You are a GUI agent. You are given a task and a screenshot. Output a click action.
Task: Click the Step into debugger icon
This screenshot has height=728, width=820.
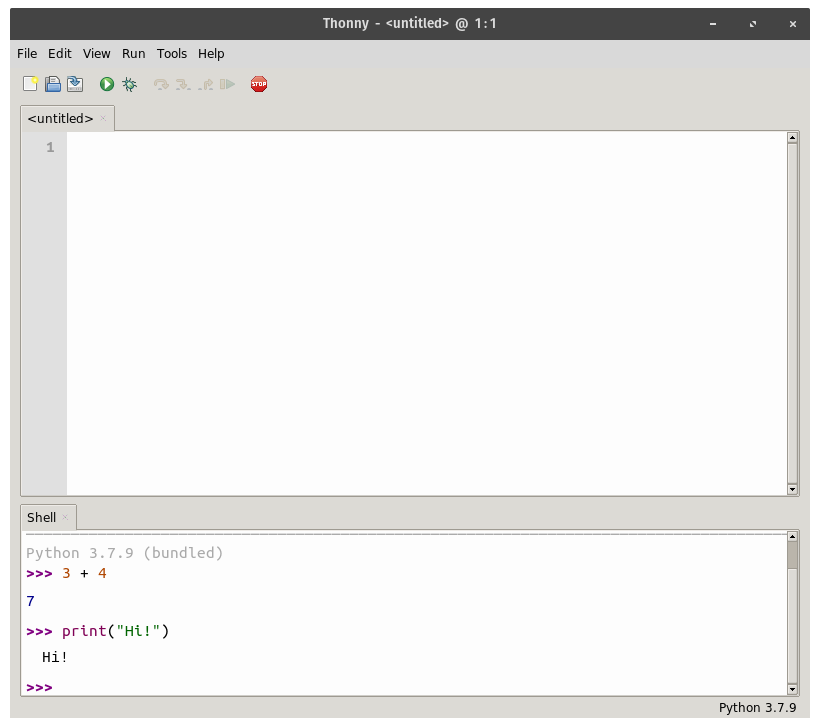(183, 84)
